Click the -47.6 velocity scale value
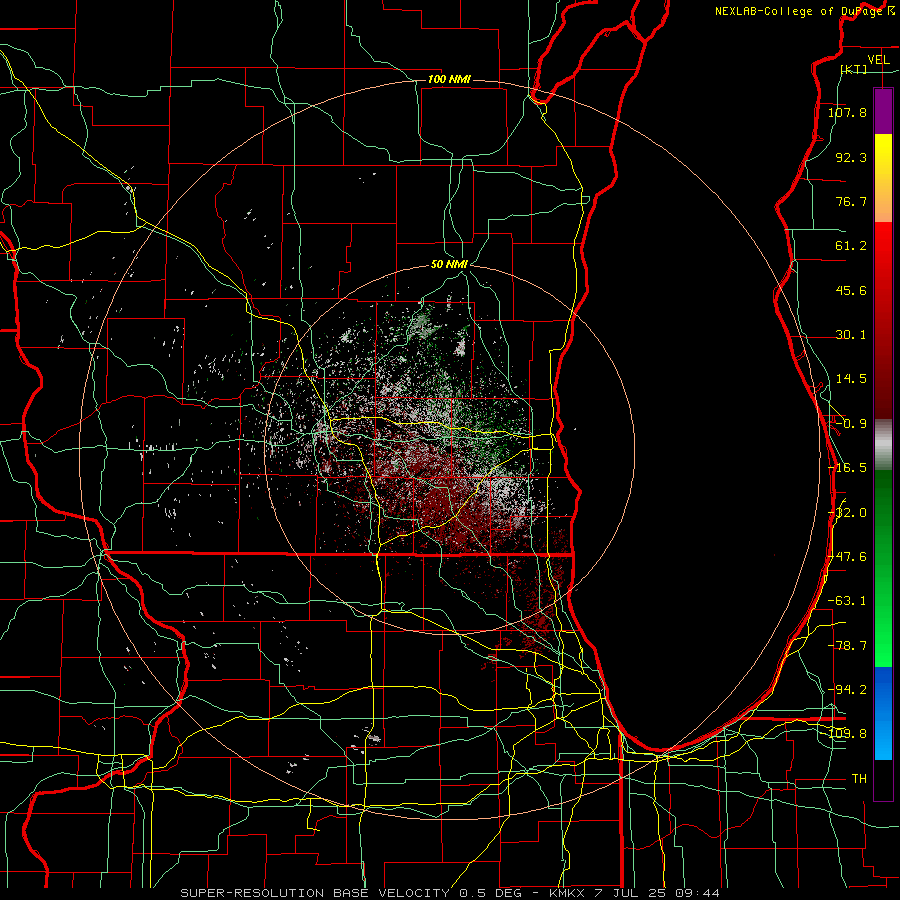Image resolution: width=900 pixels, height=900 pixels. [x=847, y=557]
